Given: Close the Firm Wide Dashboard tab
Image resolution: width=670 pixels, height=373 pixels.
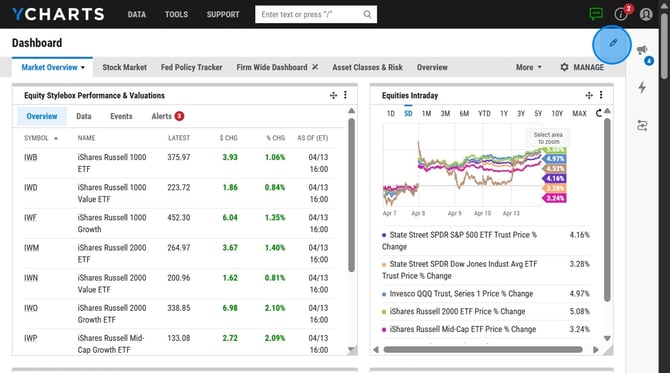Looking at the screenshot, I should 315,67.
